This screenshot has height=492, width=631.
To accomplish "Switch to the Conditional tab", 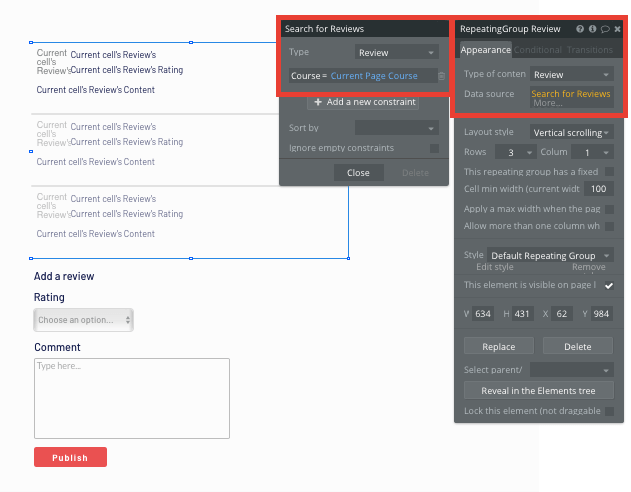I will click(x=538, y=50).
